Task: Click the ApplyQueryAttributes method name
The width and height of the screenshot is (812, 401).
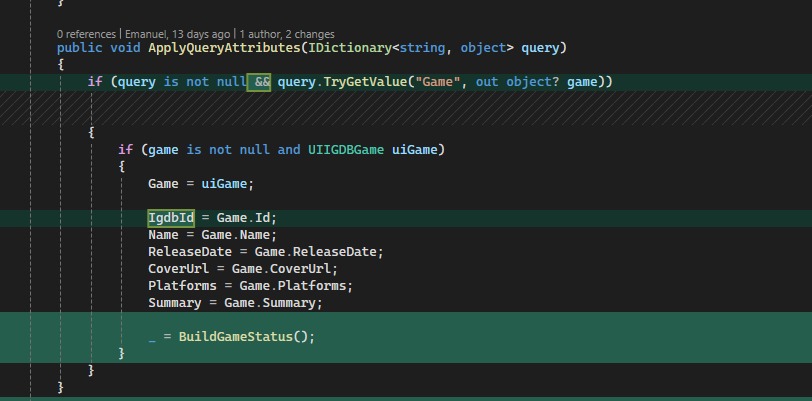Action: pyautogui.click(x=224, y=48)
